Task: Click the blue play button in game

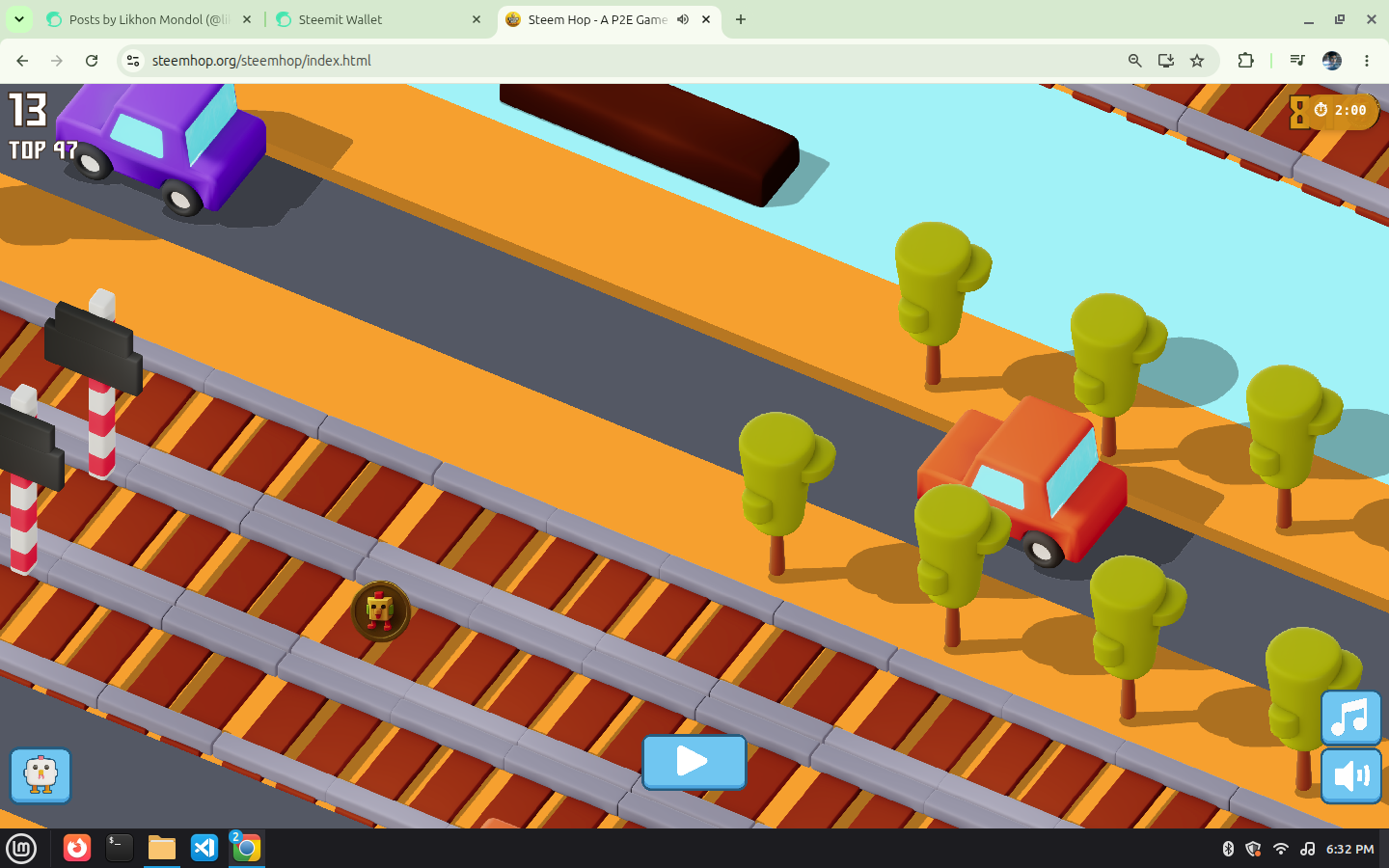Action: point(694,762)
